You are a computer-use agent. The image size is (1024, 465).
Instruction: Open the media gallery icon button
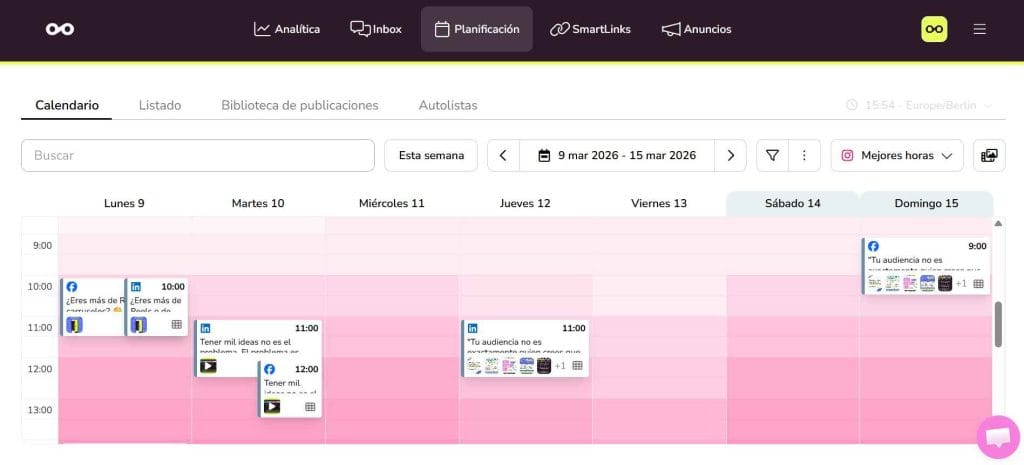point(989,155)
